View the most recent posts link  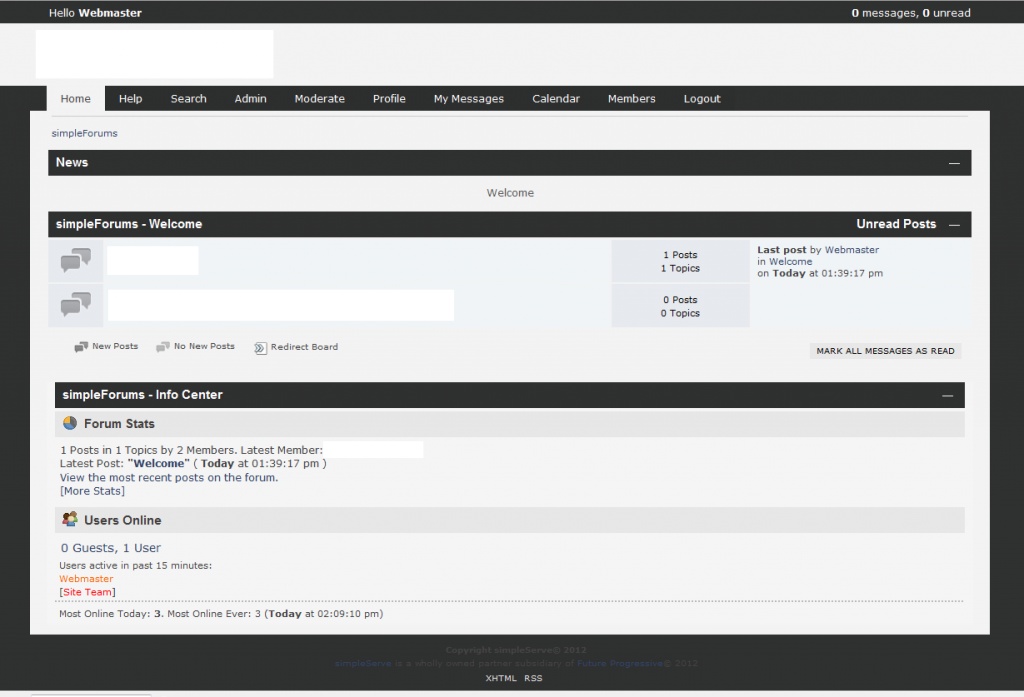168,477
